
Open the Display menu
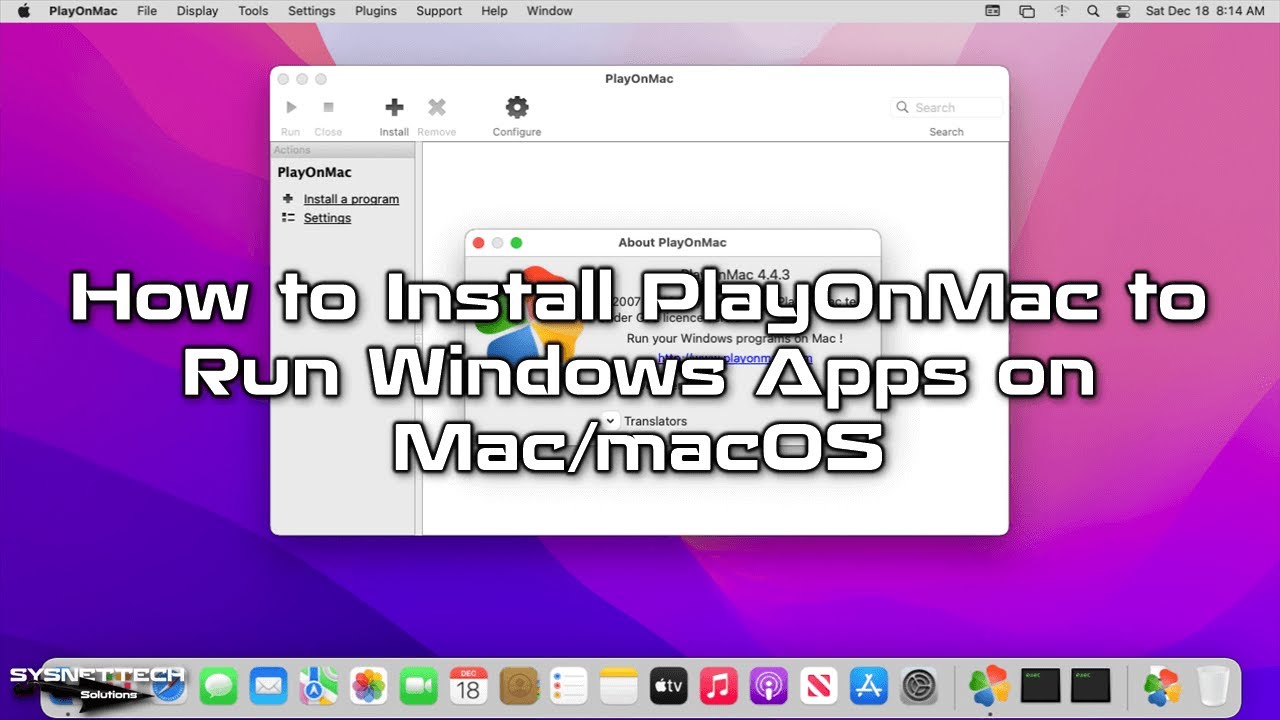(197, 11)
